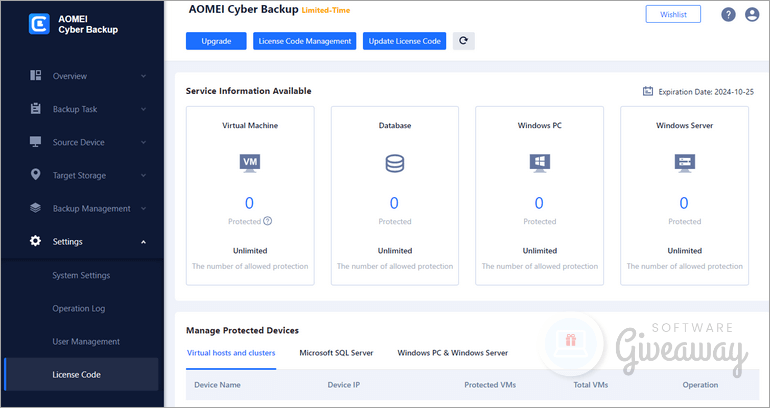Expand the Source Device menu chevron

tap(143, 142)
